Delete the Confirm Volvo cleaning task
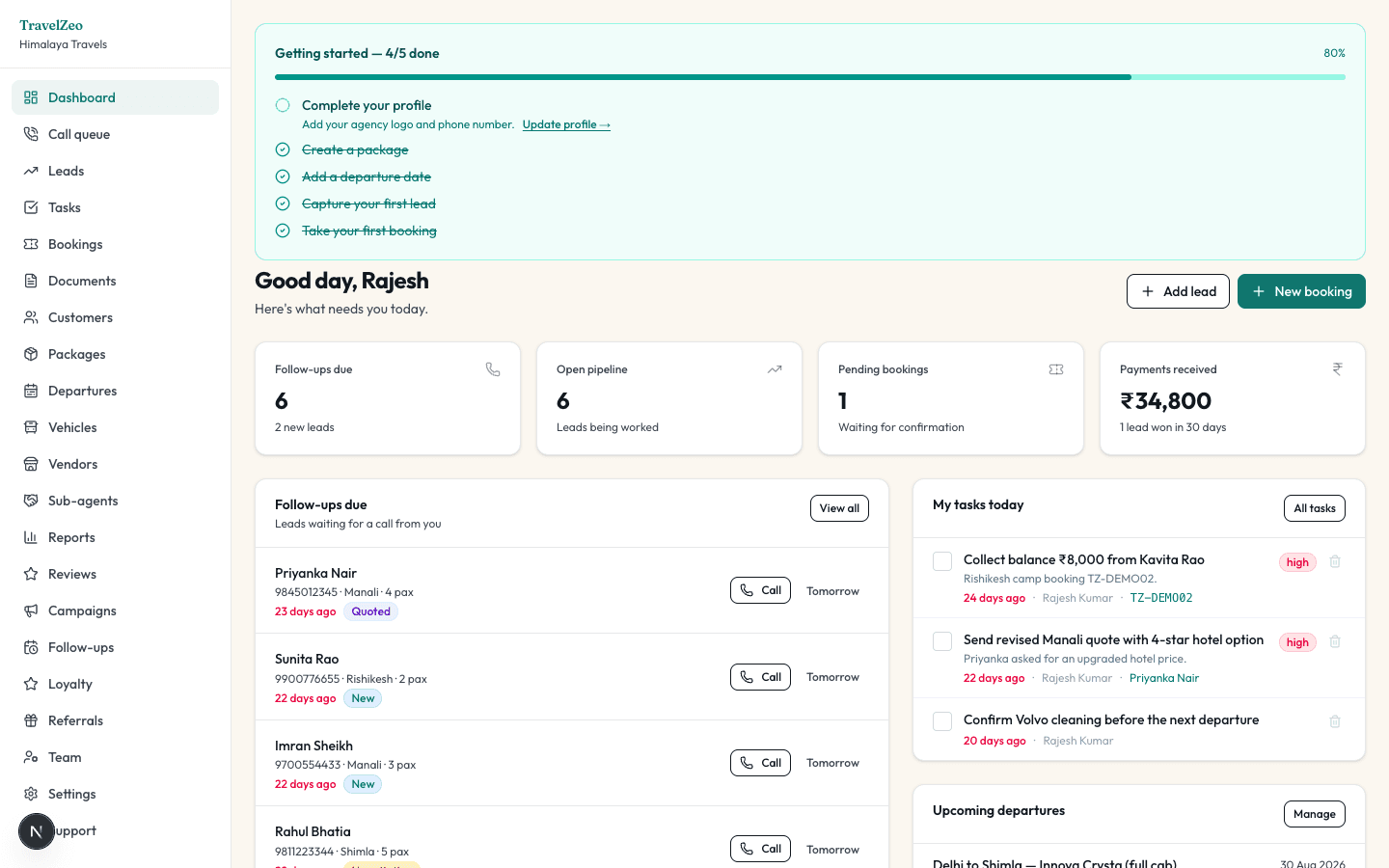 coord(1335,721)
